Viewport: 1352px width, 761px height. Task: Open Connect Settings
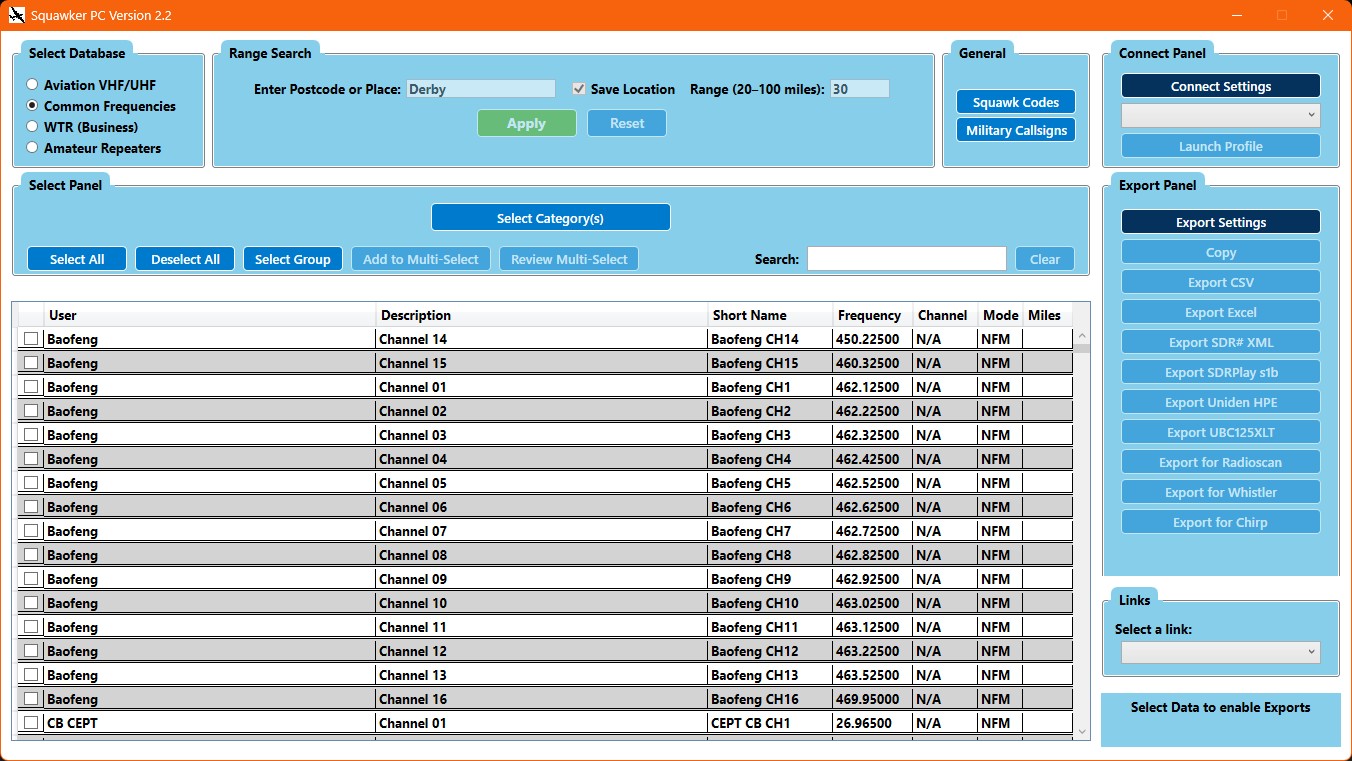(x=1220, y=86)
